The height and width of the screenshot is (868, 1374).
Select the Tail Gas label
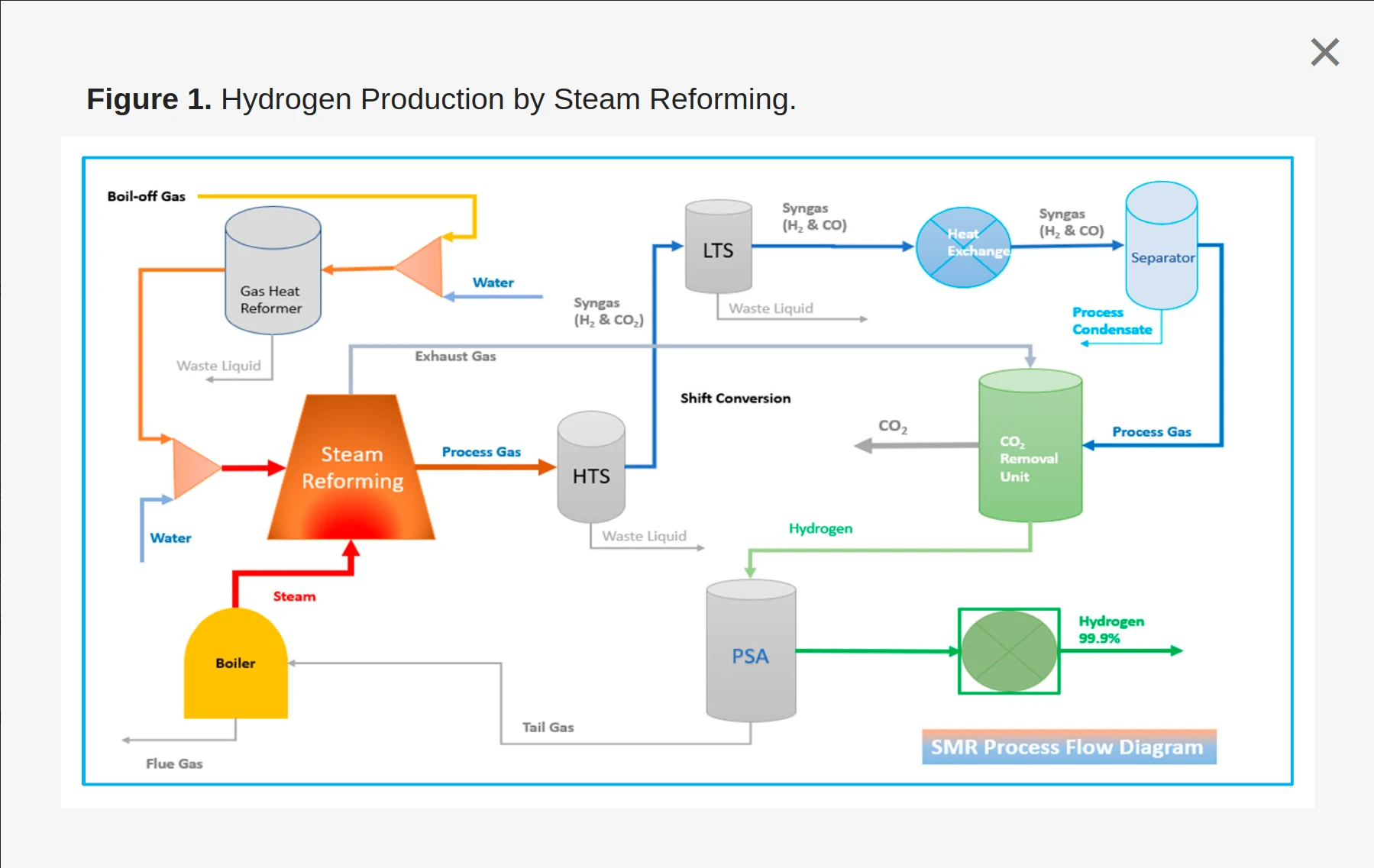point(548,728)
